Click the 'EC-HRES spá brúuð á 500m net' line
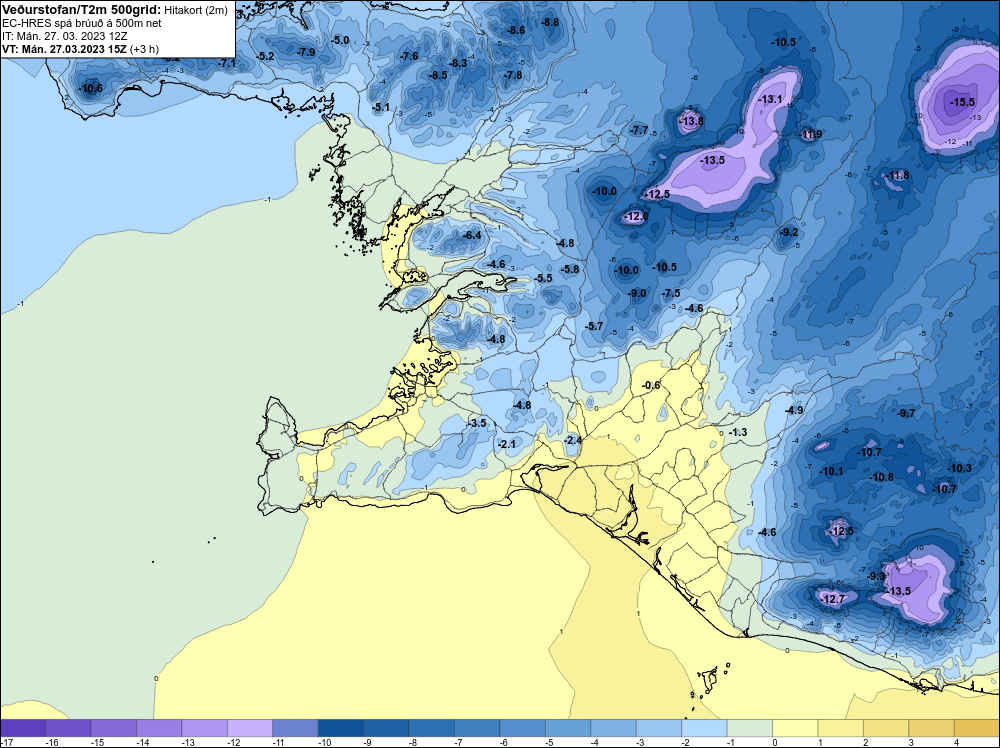This screenshot has width=1000, height=748. (82, 23)
